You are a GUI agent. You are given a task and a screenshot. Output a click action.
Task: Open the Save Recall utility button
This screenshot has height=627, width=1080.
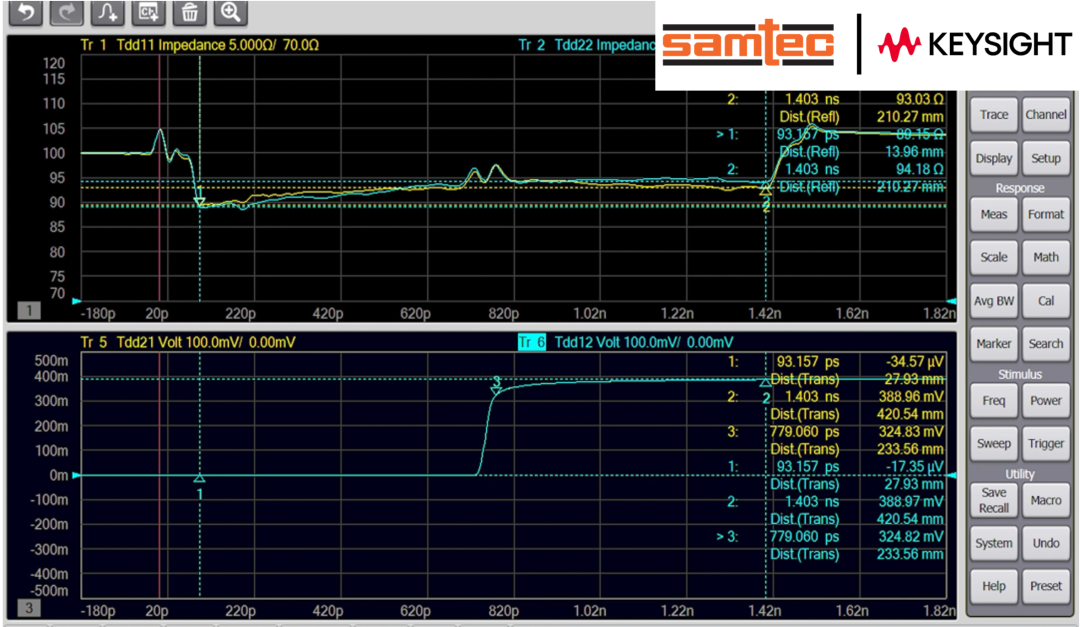pos(994,500)
